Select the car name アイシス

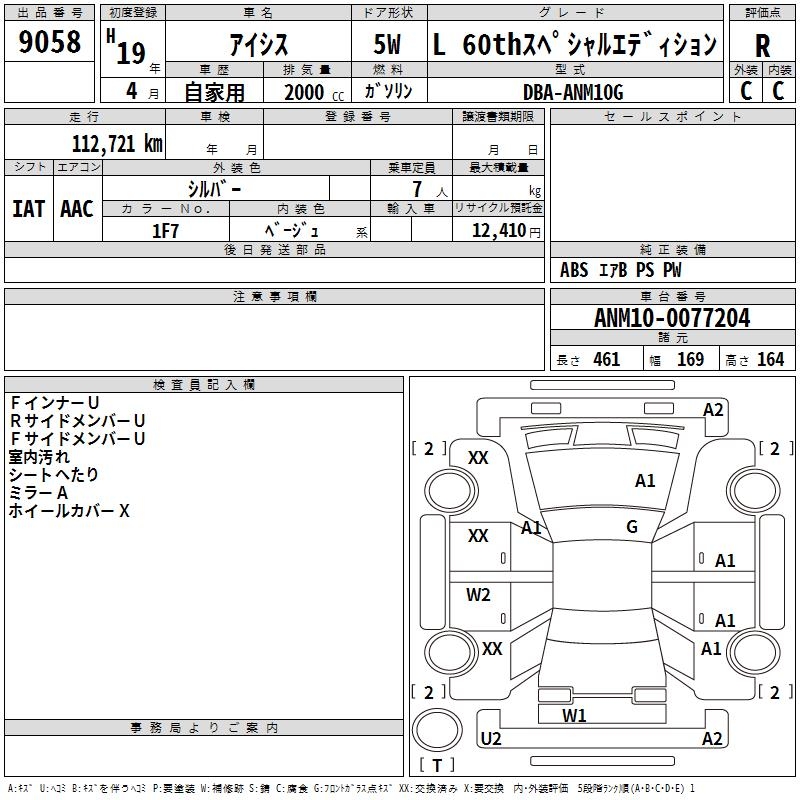pos(259,44)
